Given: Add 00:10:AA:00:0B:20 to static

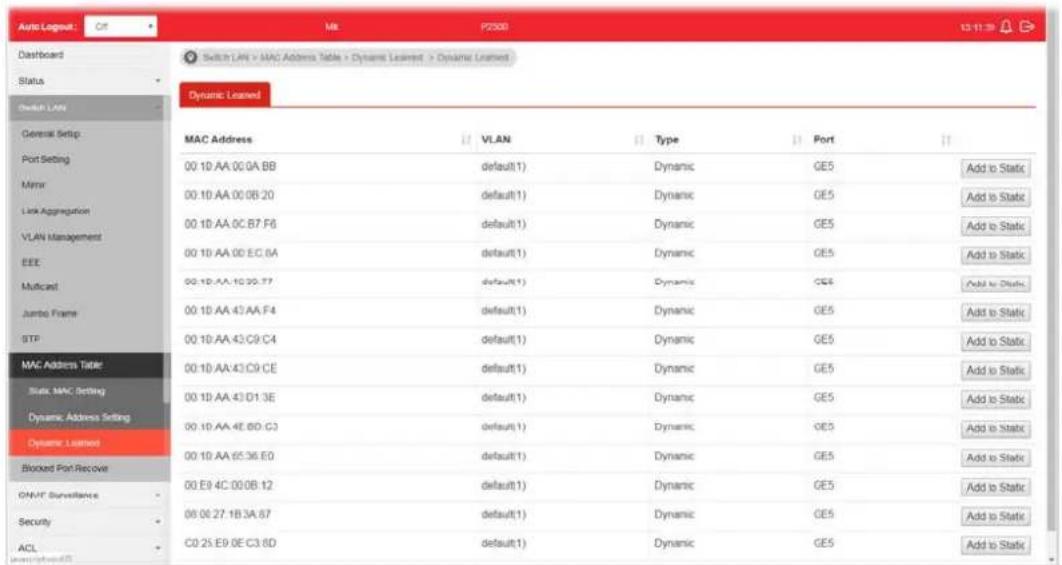Looking at the screenshot, I should coord(995,197).
